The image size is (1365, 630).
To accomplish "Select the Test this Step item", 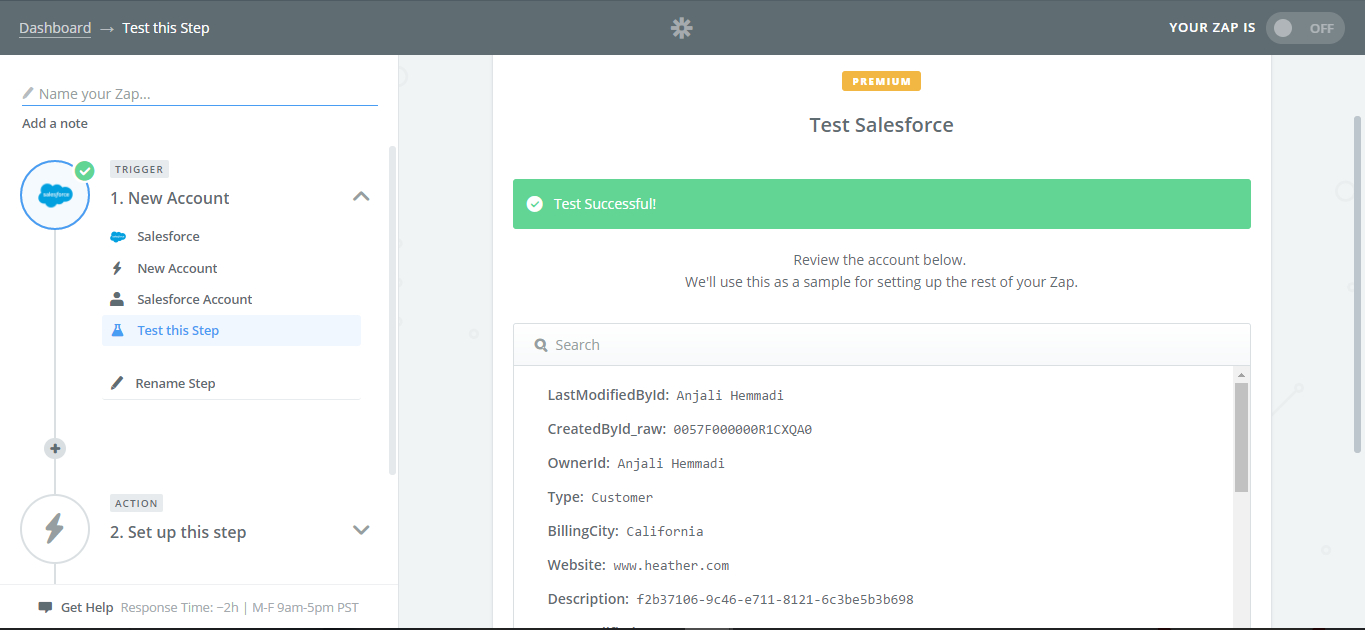I will point(231,330).
